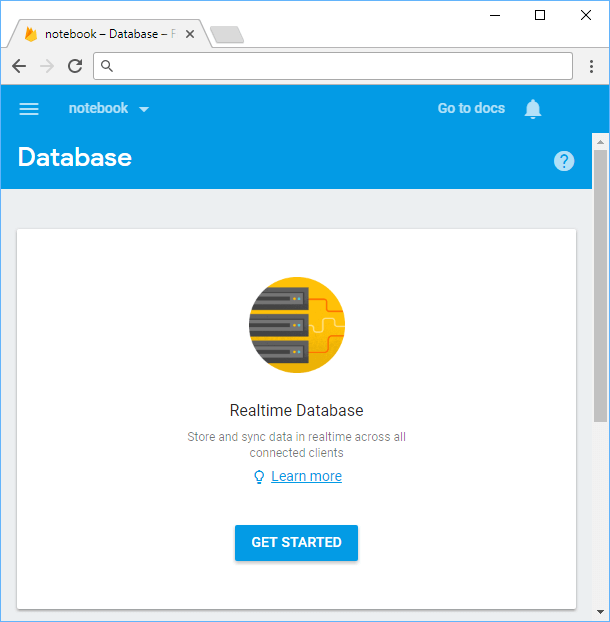Open a new browser tab
This screenshot has height=622, width=610.
tap(227, 35)
